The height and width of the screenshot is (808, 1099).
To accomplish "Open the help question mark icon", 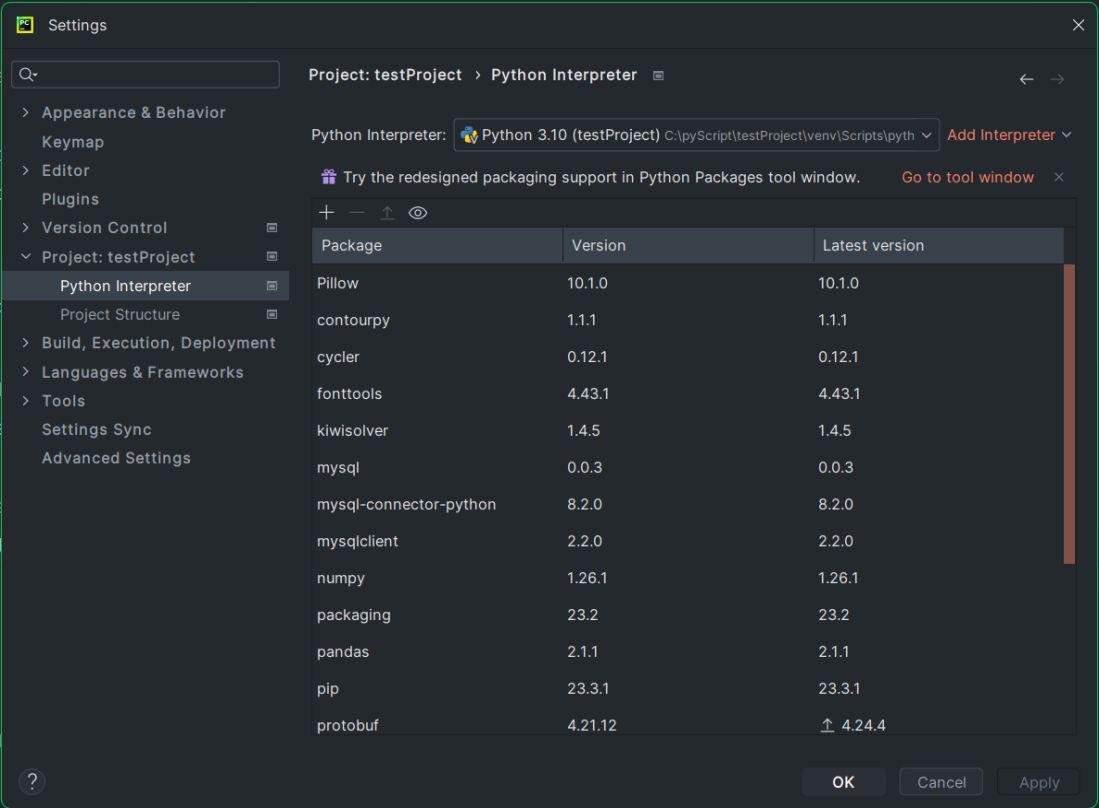I will point(32,781).
